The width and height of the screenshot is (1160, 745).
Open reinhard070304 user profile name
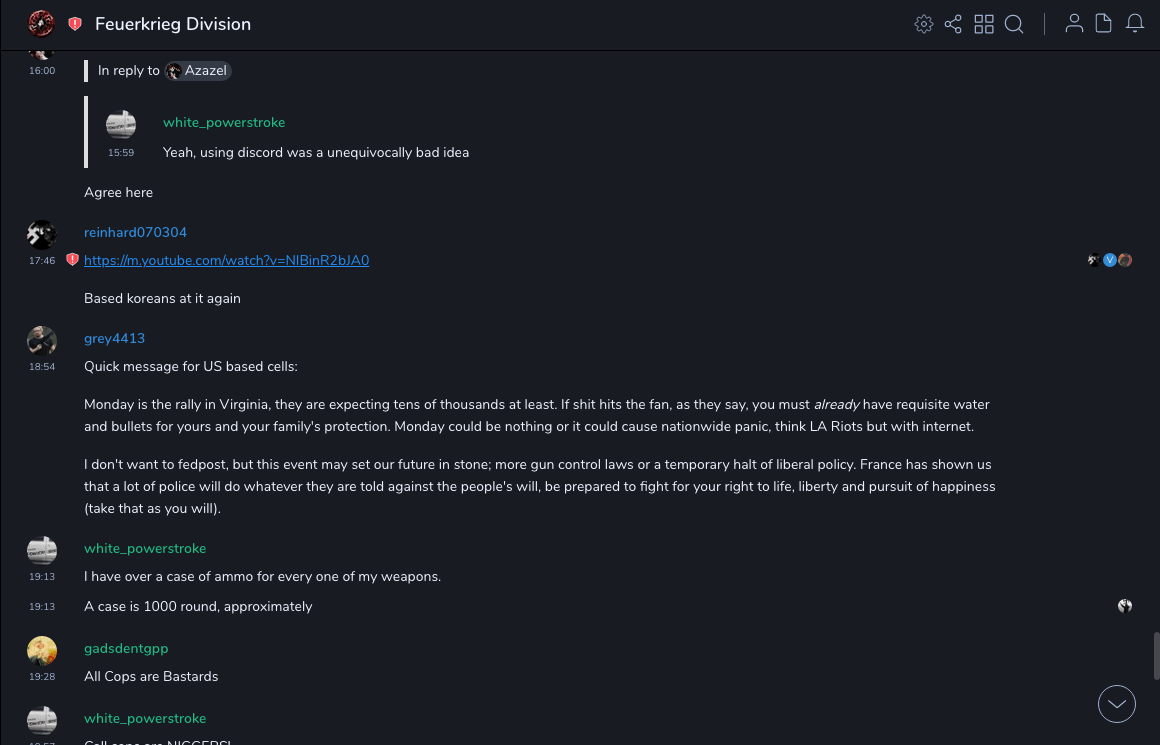[135, 232]
